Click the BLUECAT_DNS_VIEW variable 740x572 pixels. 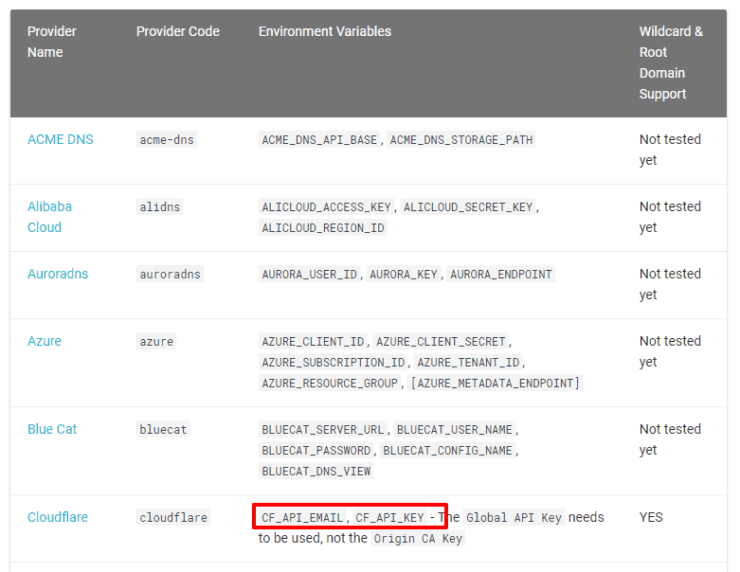[316, 472]
